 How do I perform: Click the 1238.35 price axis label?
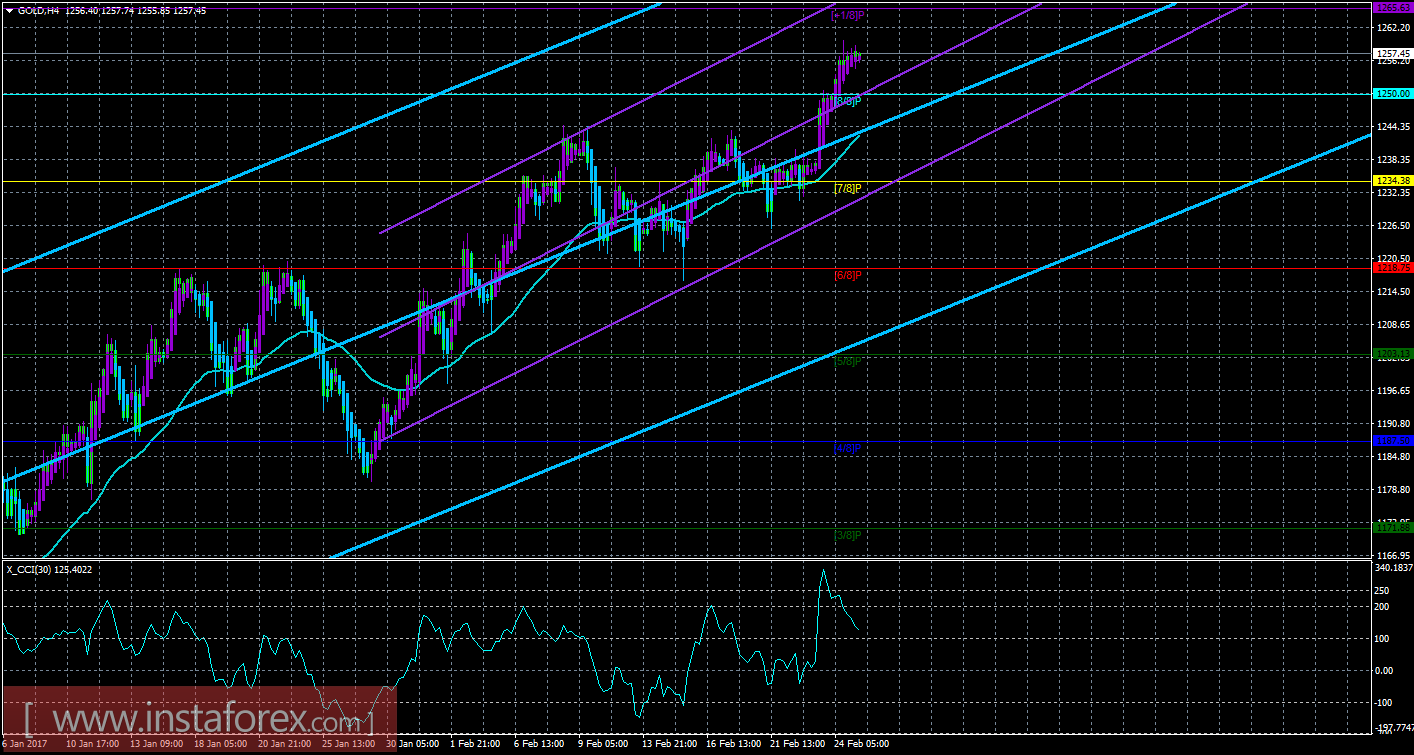pyautogui.click(x=1392, y=159)
